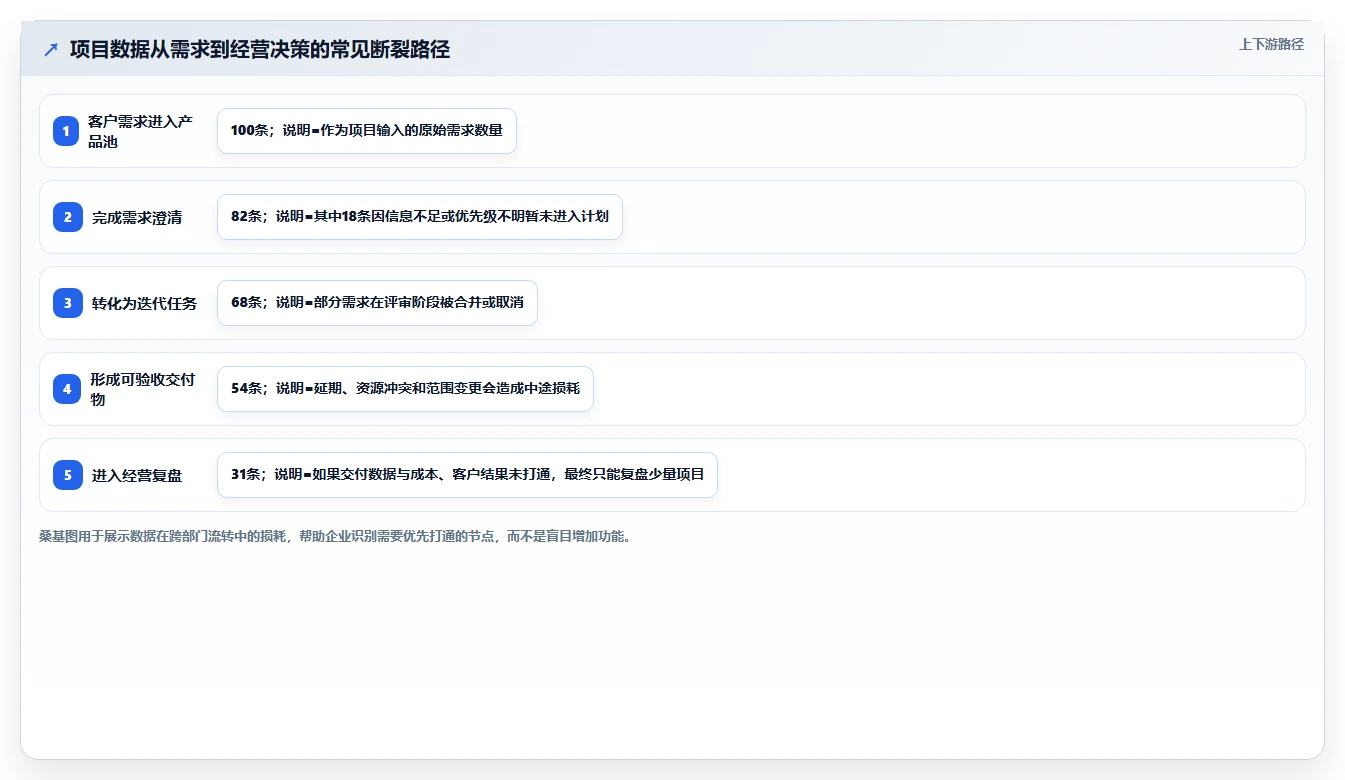Select the 转化为迭代任务 step label

click(x=144, y=303)
